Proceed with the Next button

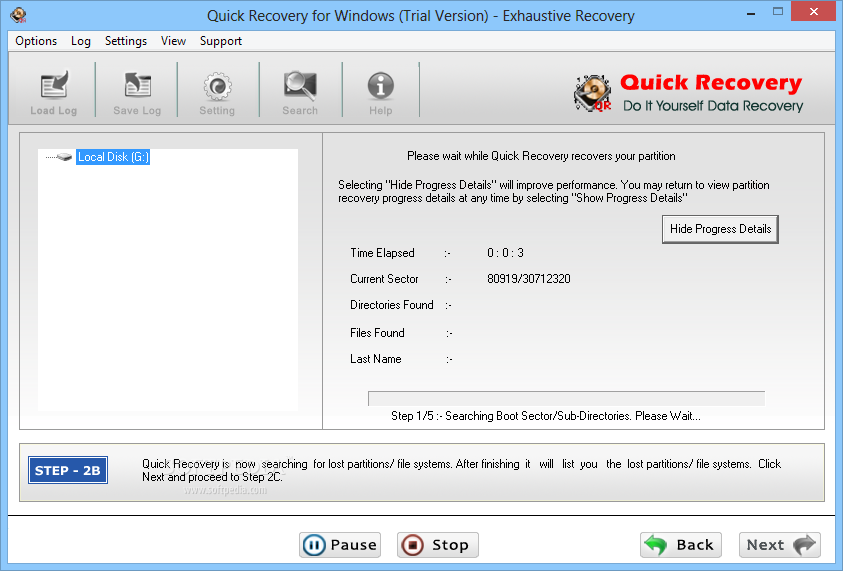tap(780, 545)
